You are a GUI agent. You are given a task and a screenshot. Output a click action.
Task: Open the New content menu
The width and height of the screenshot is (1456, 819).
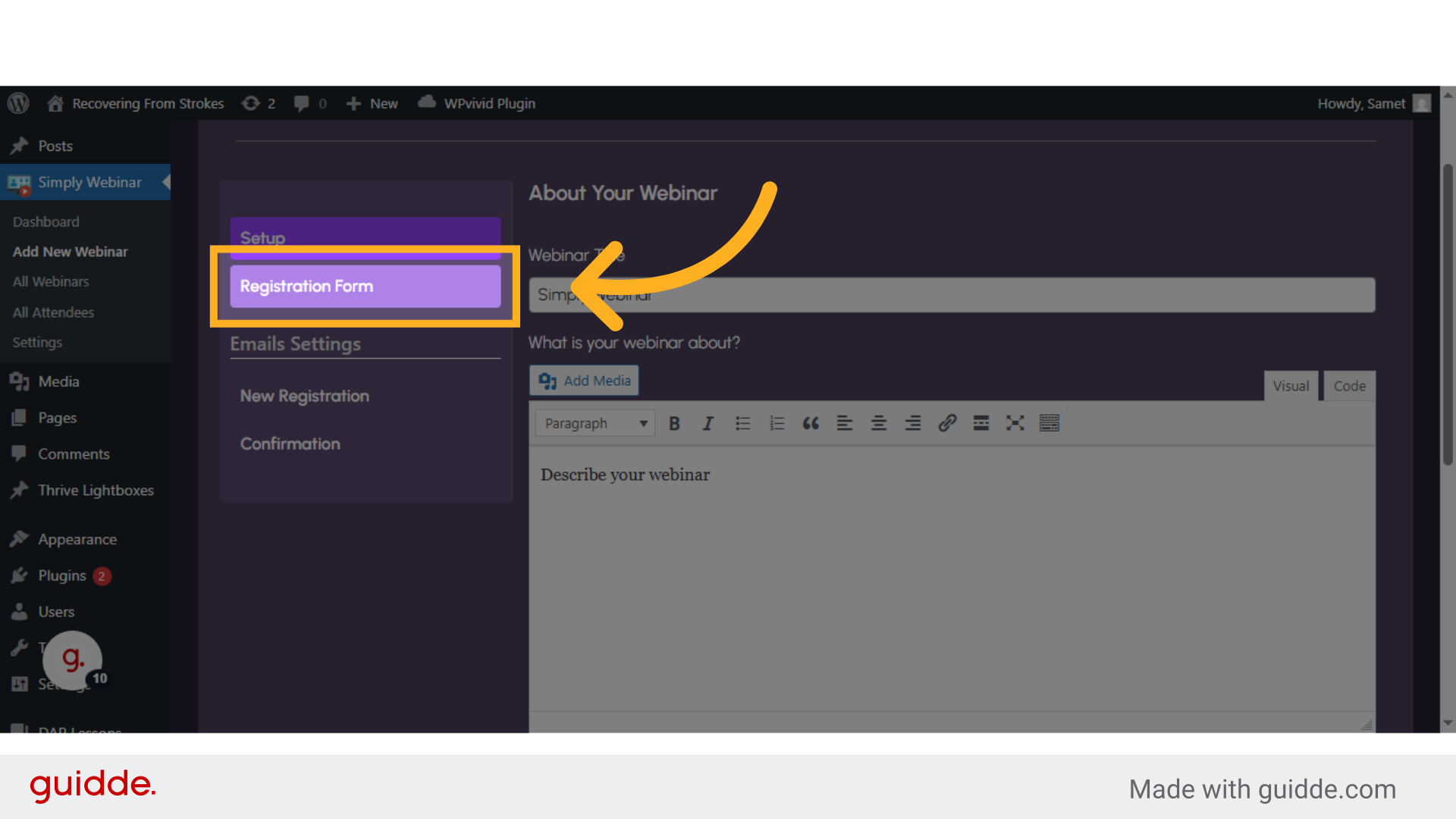372,103
